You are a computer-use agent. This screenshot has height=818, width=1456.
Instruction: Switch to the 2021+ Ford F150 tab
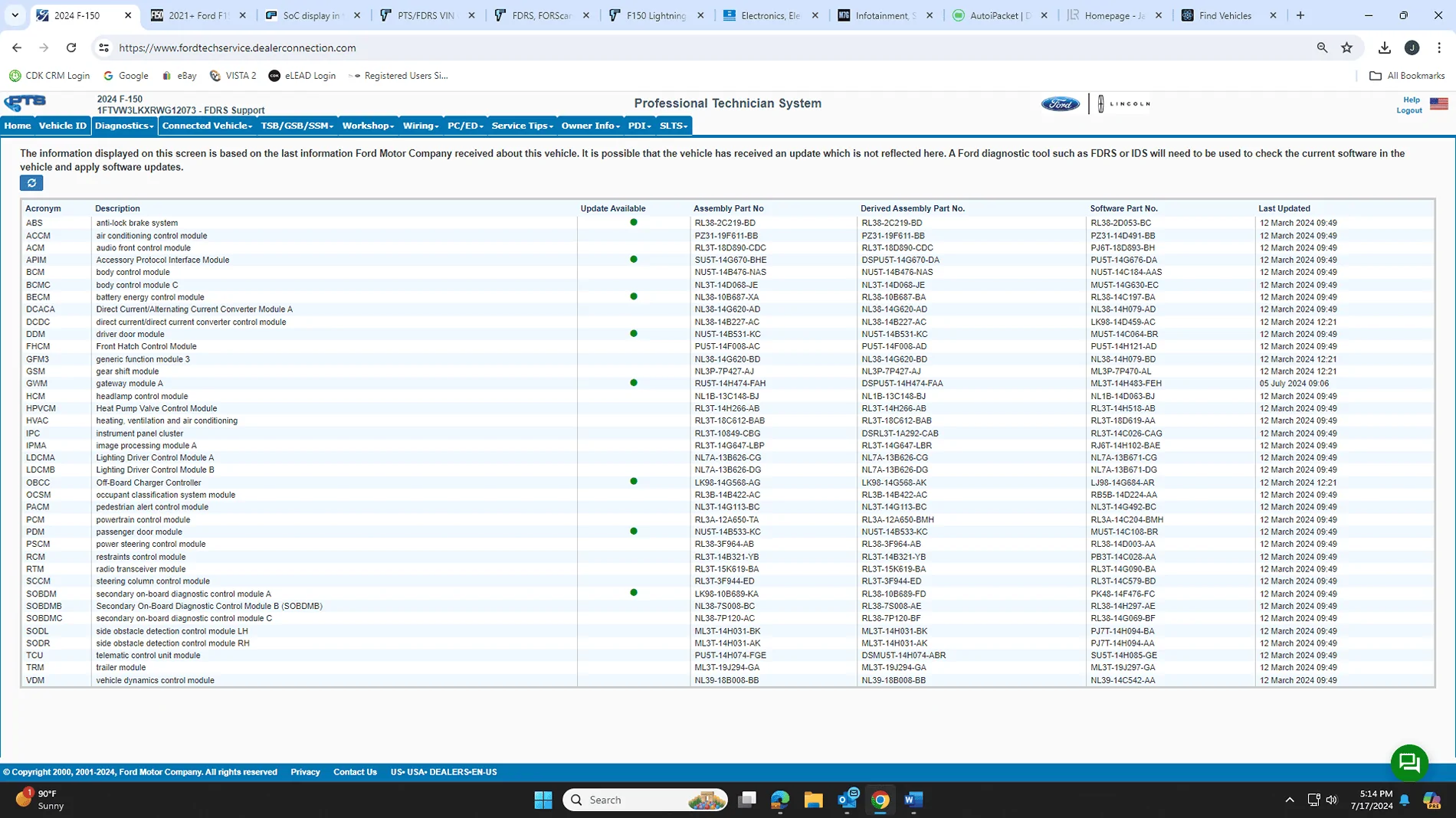[x=198, y=15]
